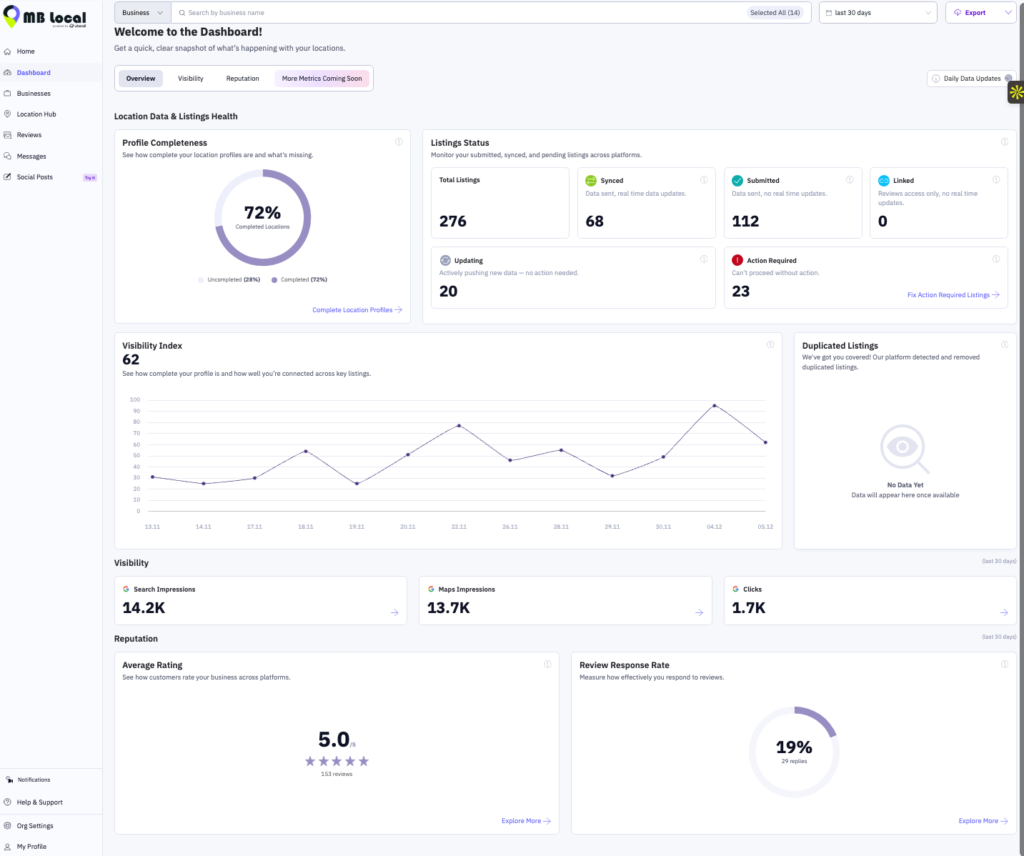This screenshot has width=1024, height=856.
Task: Open the Export dropdown arrow
Action: tap(1006, 13)
